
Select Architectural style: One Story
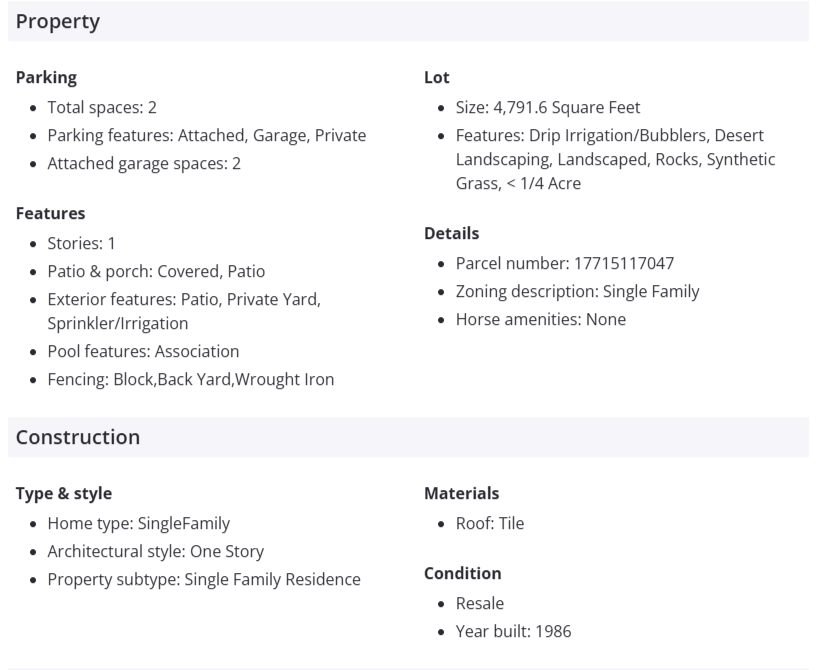click(x=155, y=551)
